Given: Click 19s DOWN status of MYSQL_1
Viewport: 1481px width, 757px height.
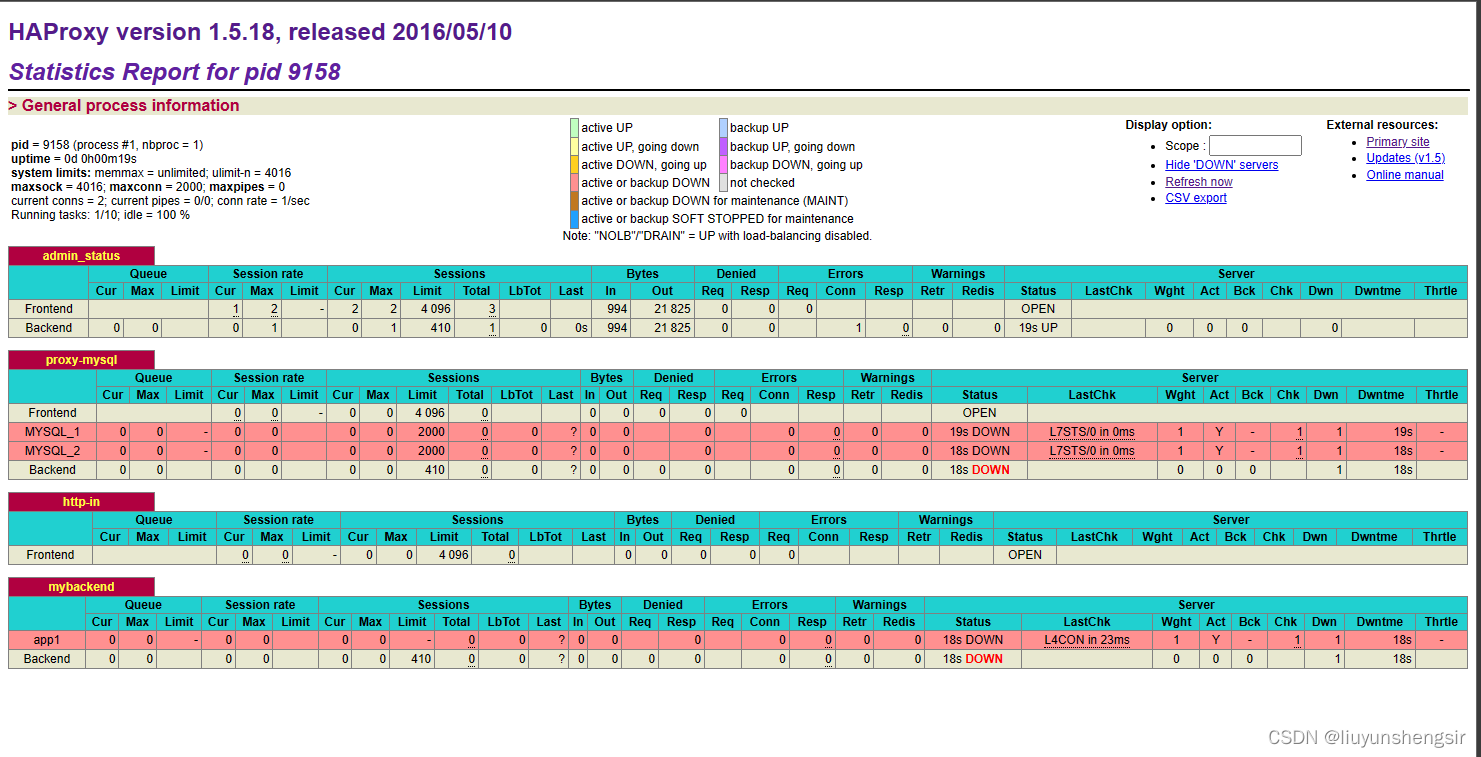Looking at the screenshot, I should 979,432.
